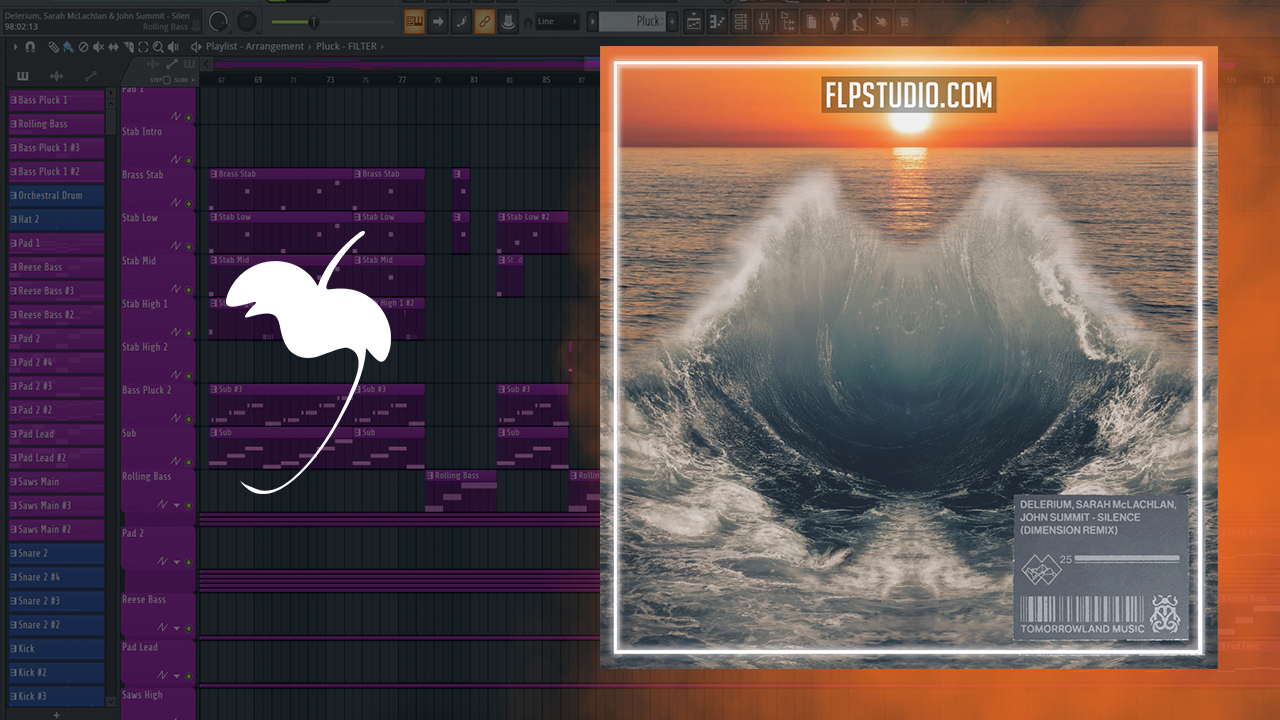Click the Pluck - FILTER breadcrumb
Image resolution: width=1280 pixels, height=720 pixels.
[347, 47]
